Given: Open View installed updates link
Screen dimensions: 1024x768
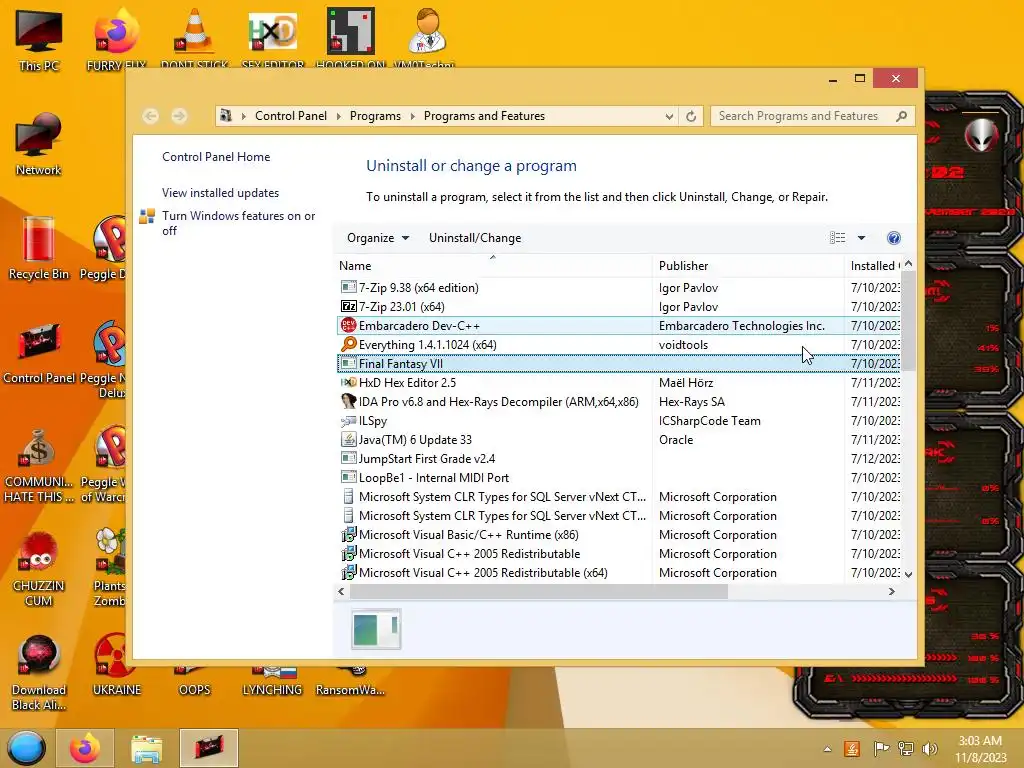Looking at the screenshot, I should click(x=220, y=193).
